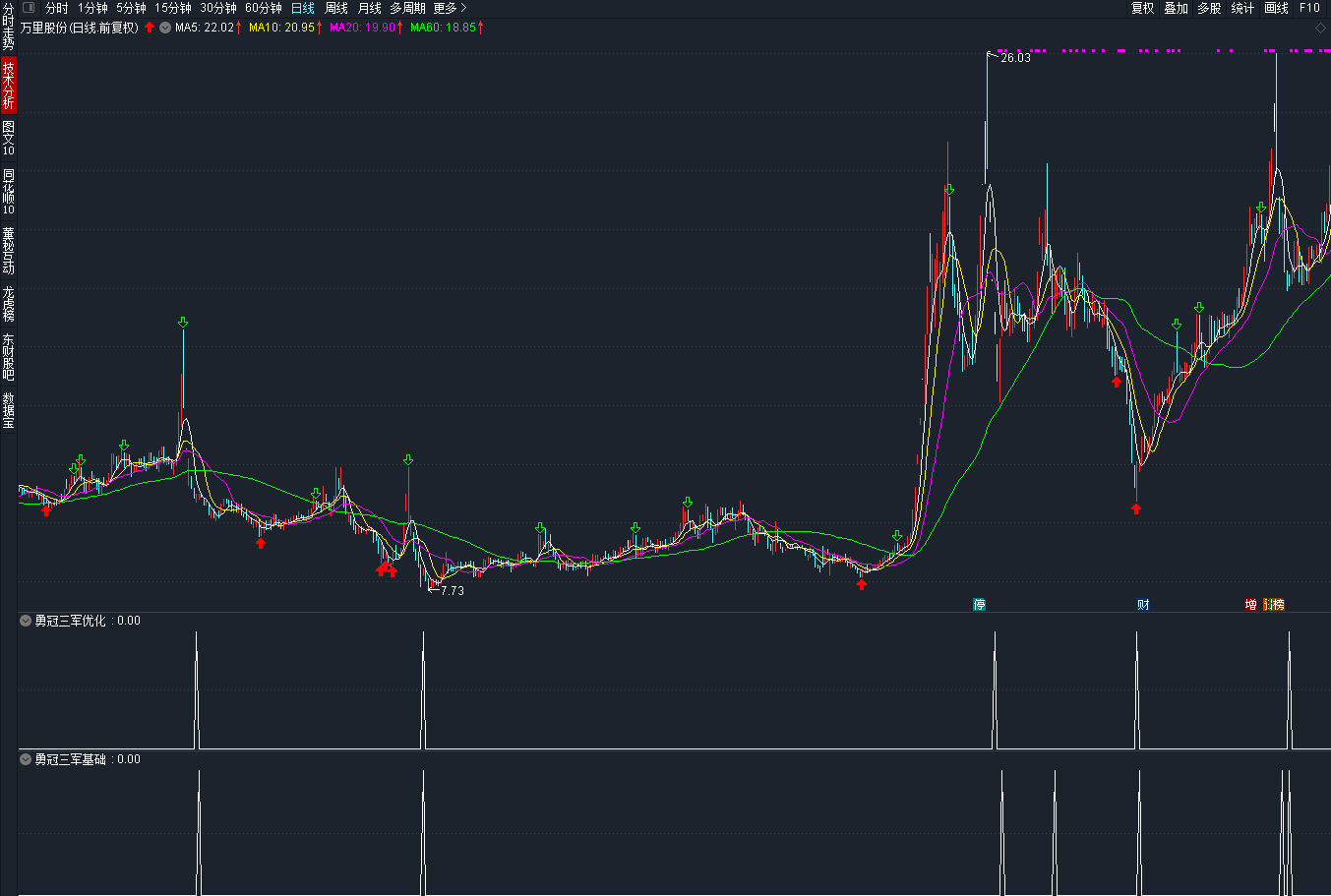The height and width of the screenshot is (896, 1331).
Task: Open 图文10 in the left sidebar
Action: pos(8,138)
